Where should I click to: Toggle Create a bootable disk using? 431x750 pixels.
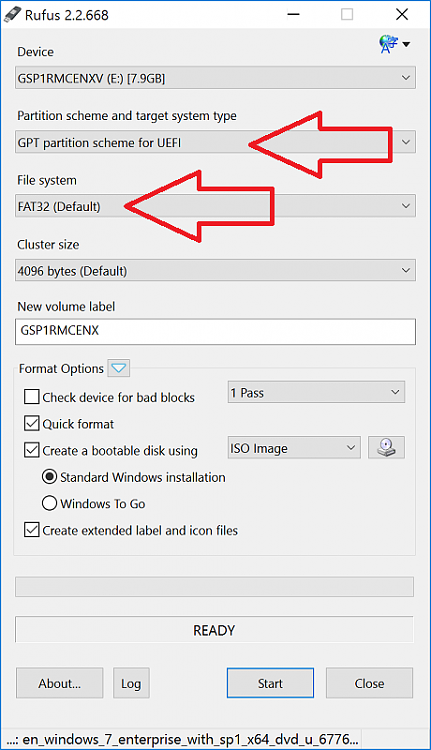pos(32,450)
